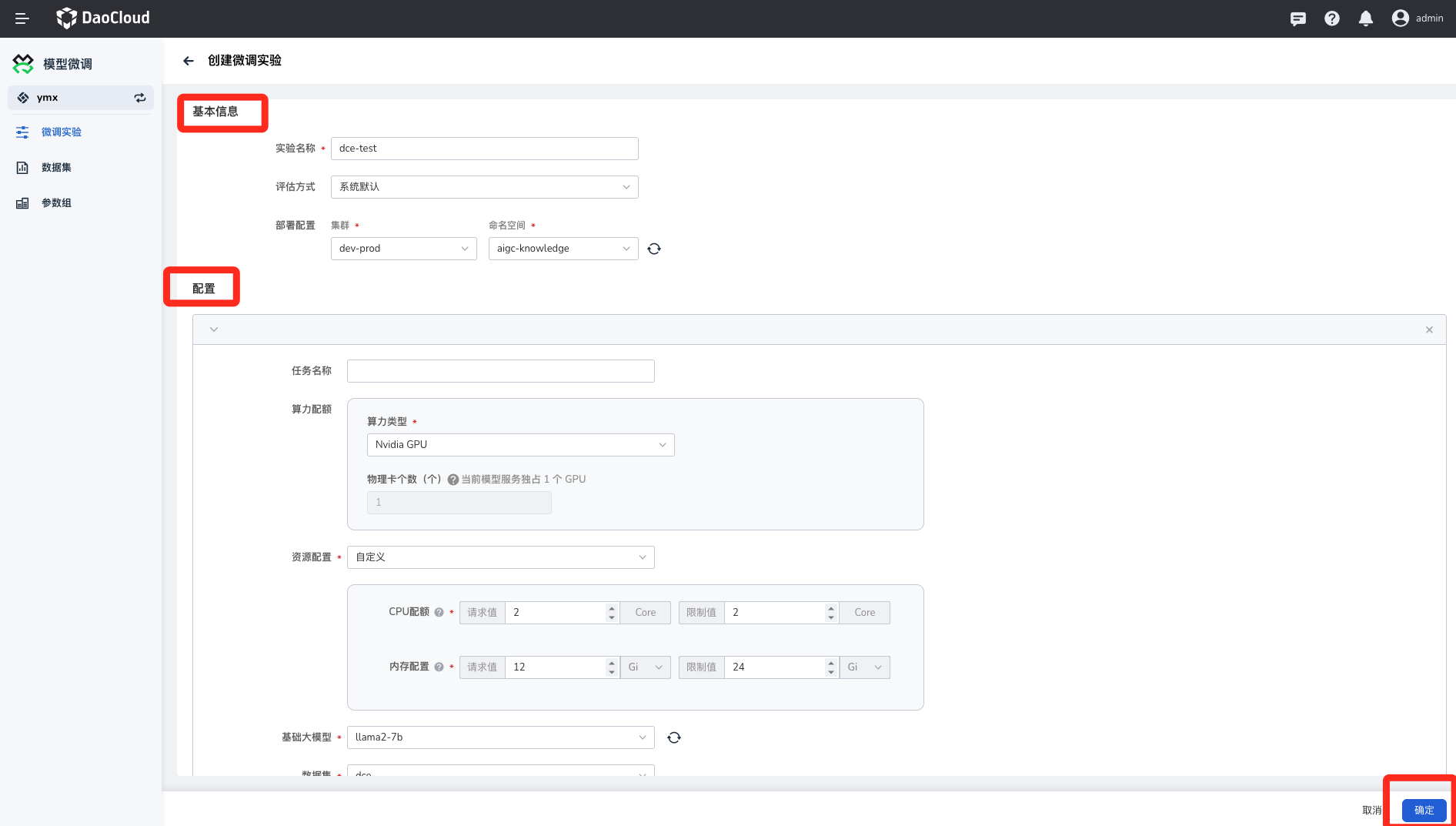Screen dimensions: 1456x826
Task: Remove the configuration task panel
Action: (x=1429, y=329)
